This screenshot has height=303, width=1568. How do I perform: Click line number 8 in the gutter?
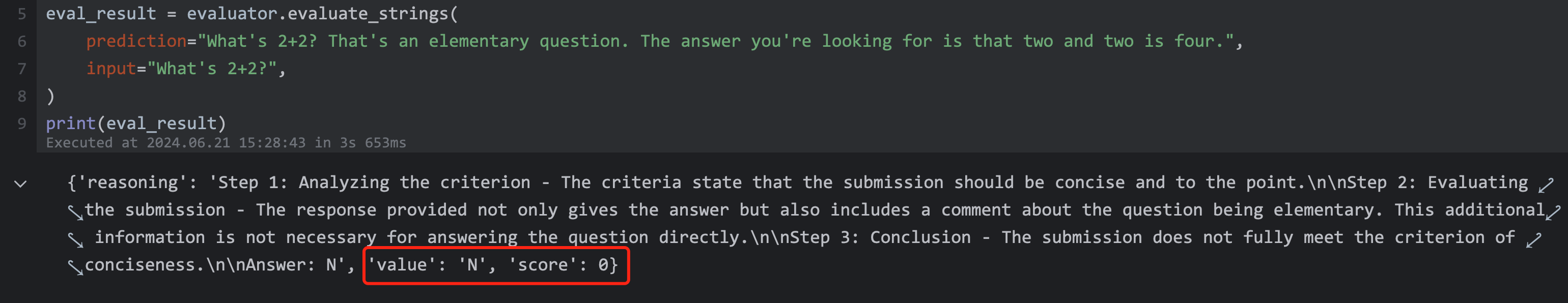[22, 96]
